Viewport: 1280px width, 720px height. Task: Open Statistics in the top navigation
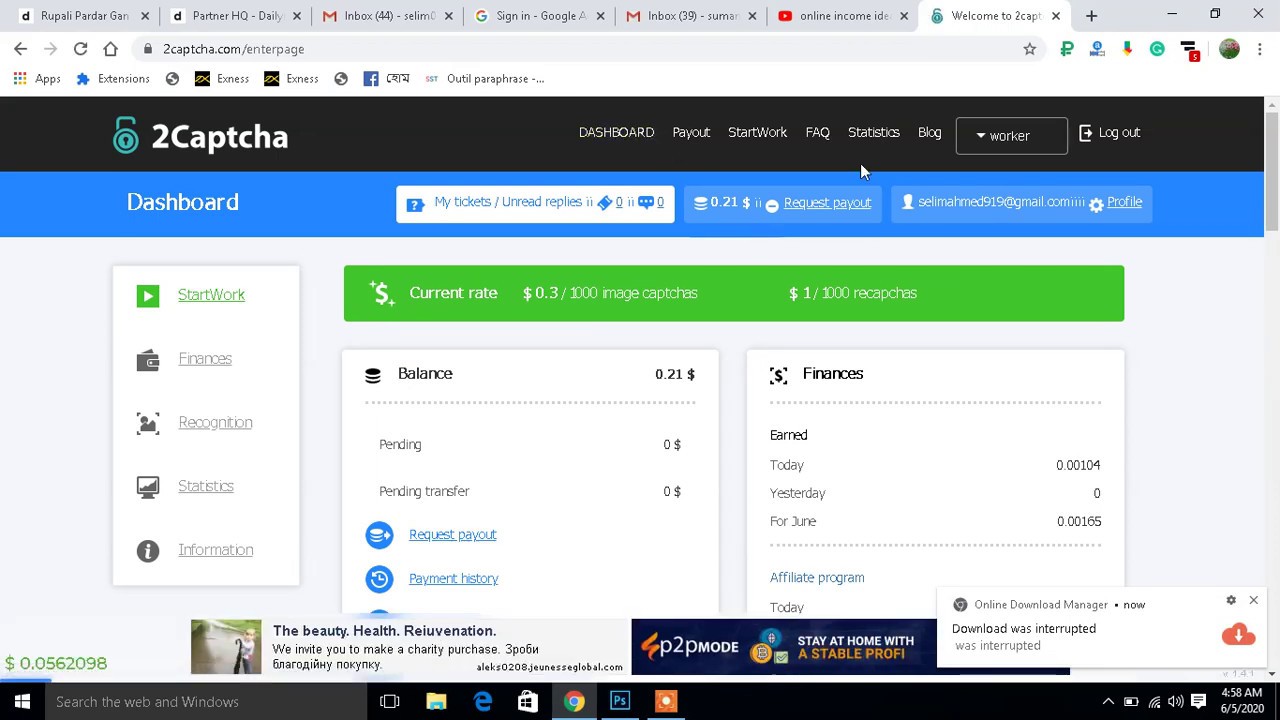873,132
